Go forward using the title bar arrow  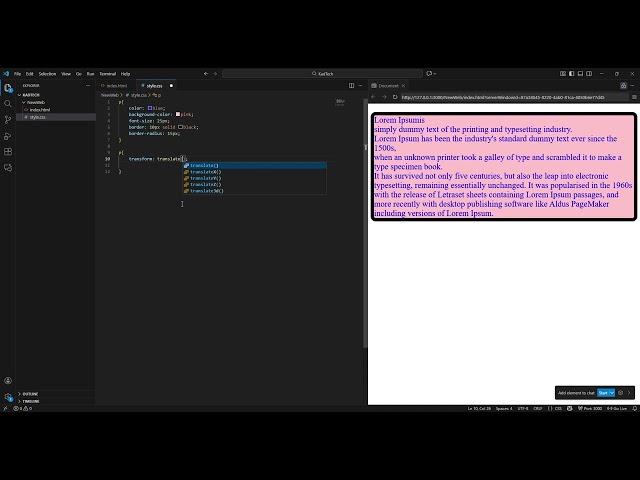[x=215, y=73]
